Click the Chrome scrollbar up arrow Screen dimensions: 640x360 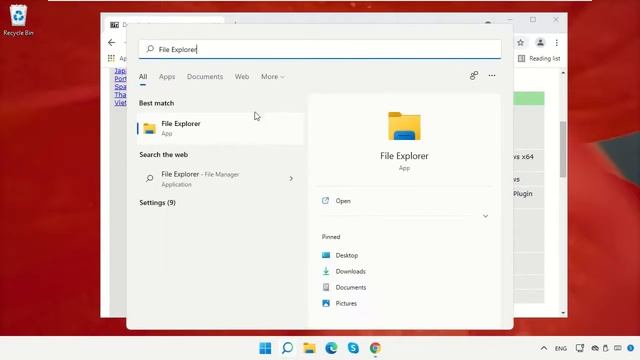pyautogui.click(x=563, y=73)
